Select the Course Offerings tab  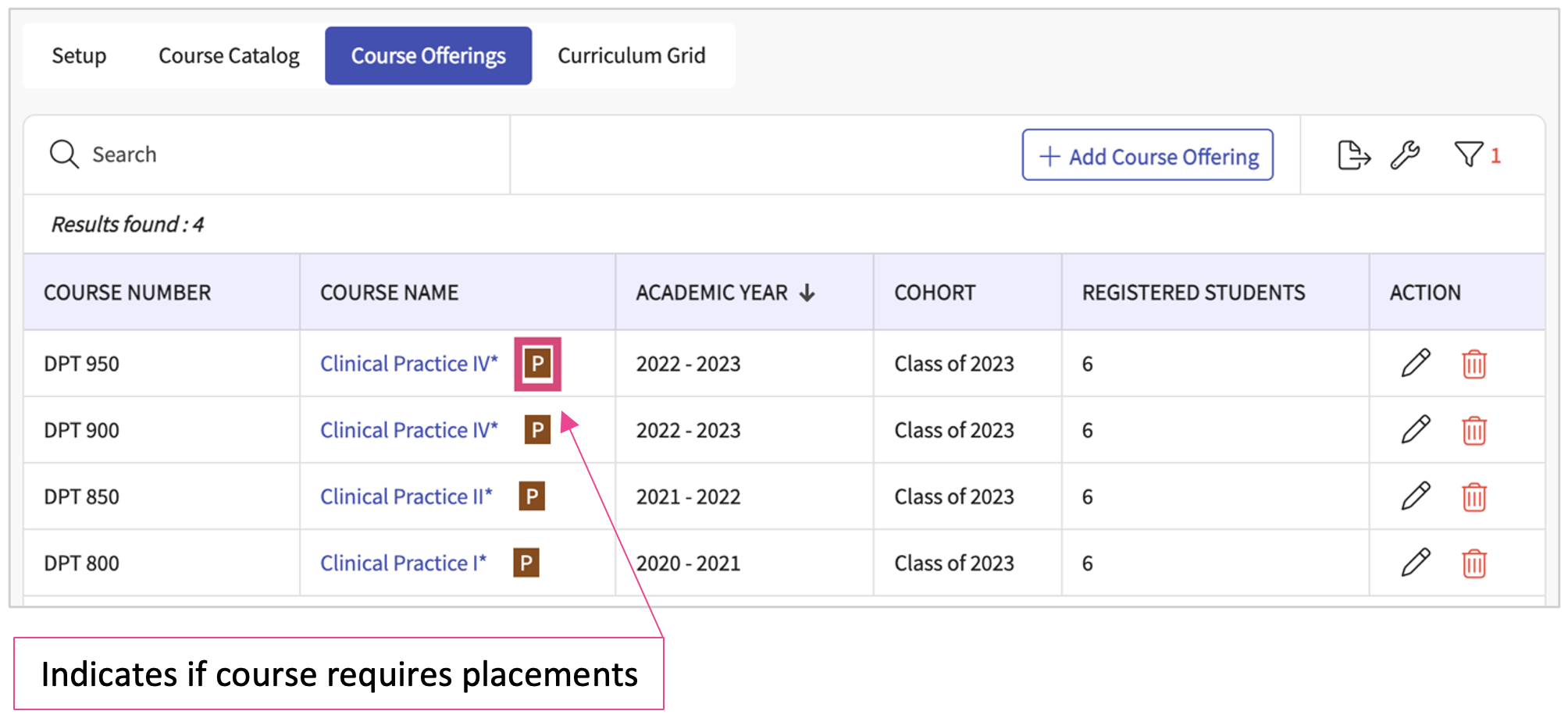(x=428, y=55)
